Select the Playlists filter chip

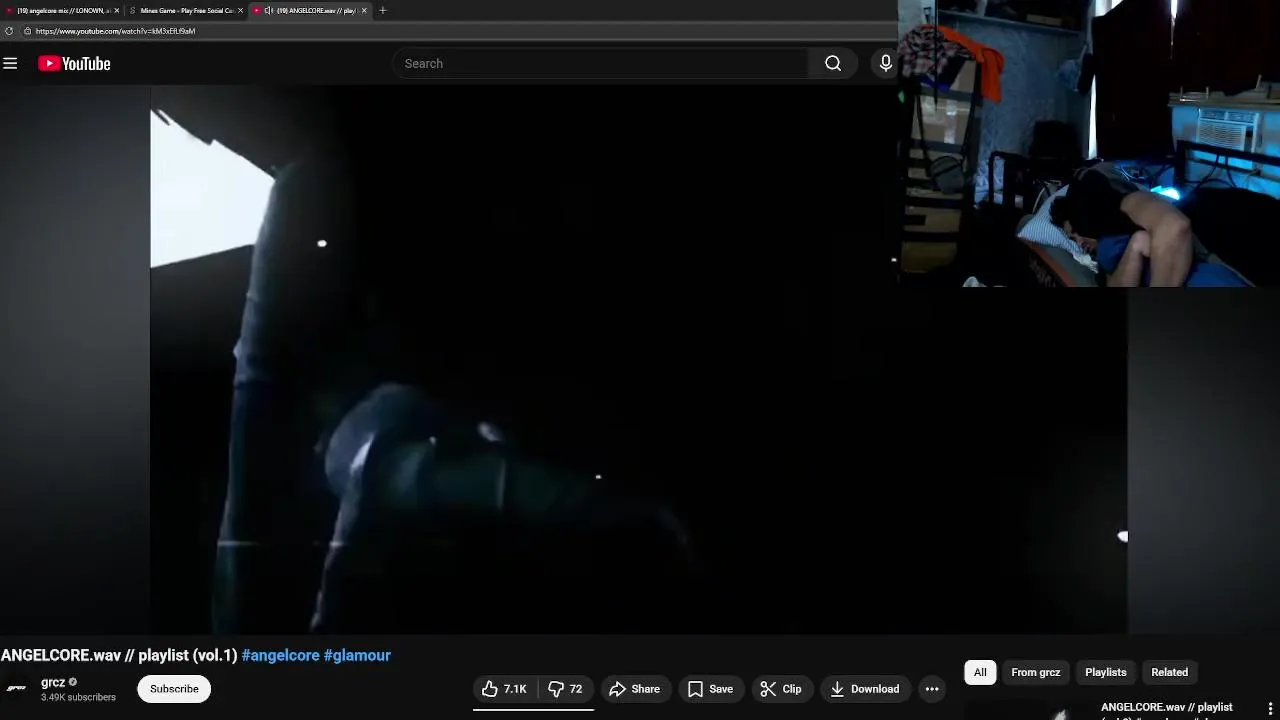coord(1105,672)
